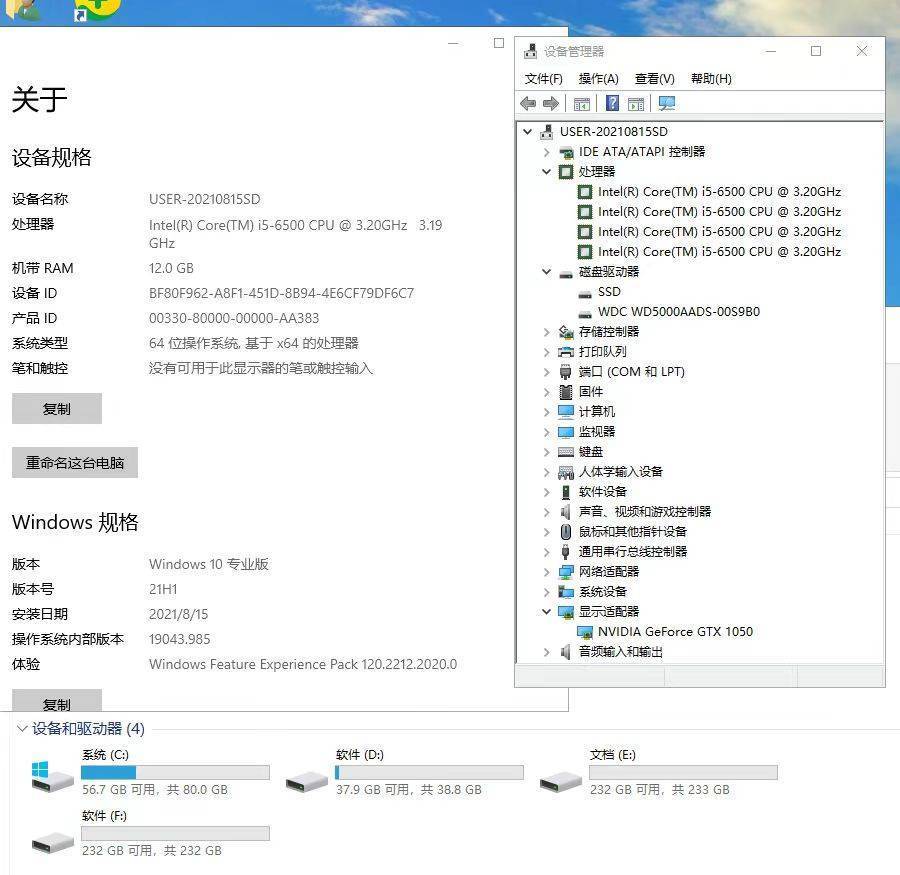Select the NVIDIA GeForce GTX 1050 adapter
900x875 pixels.
click(x=675, y=632)
